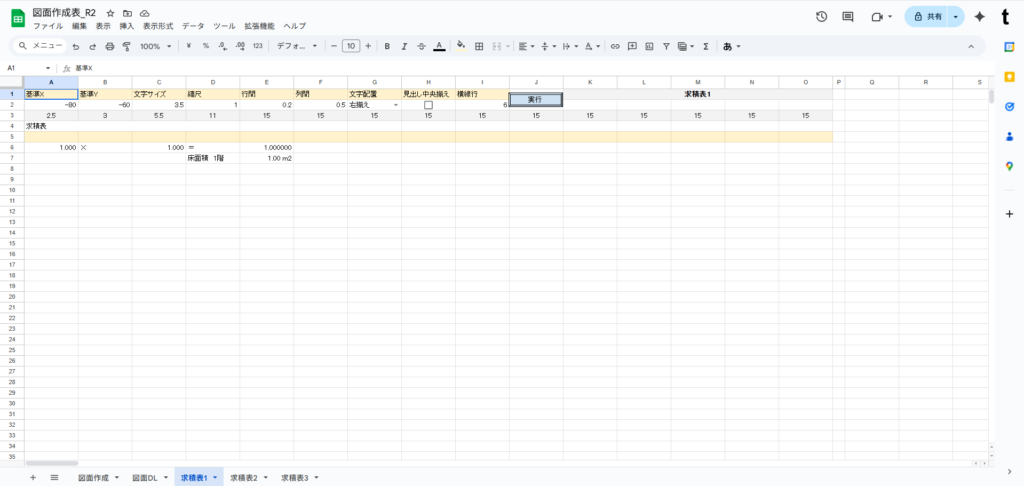
Task: Show the all sheets list
Action: point(54,478)
